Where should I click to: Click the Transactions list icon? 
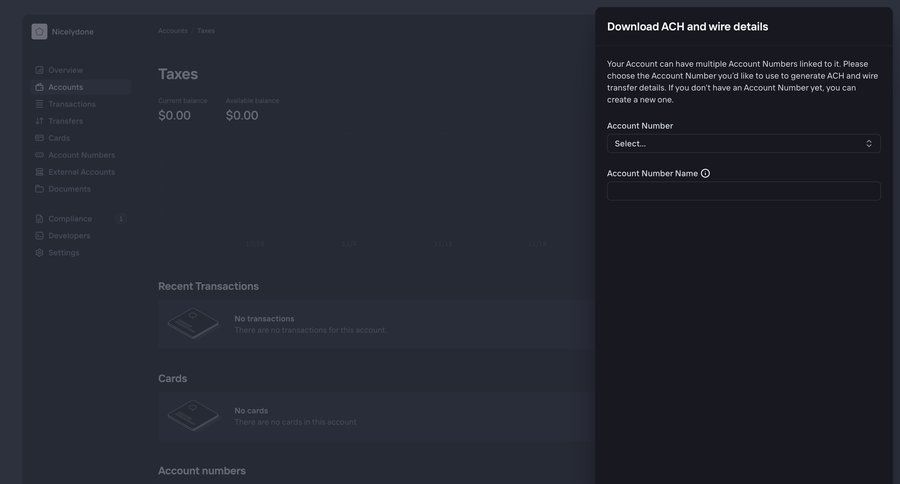click(39, 104)
